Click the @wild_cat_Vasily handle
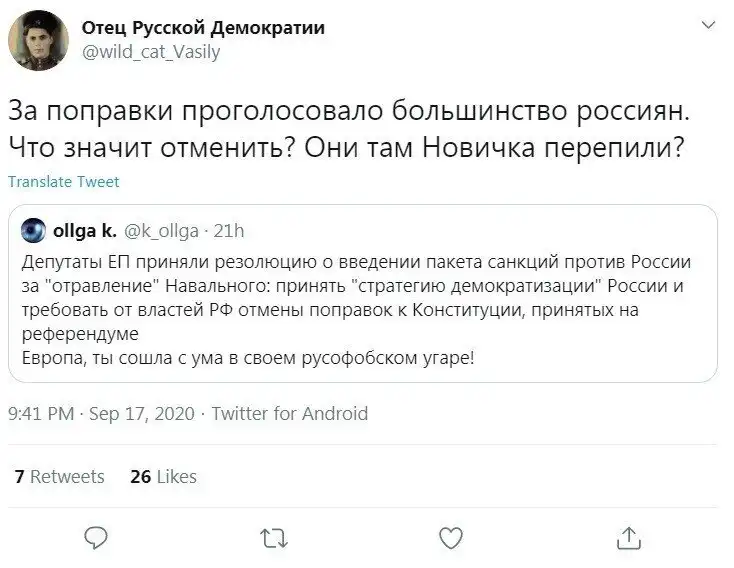Screen dimensions: 734x568 [151, 52]
